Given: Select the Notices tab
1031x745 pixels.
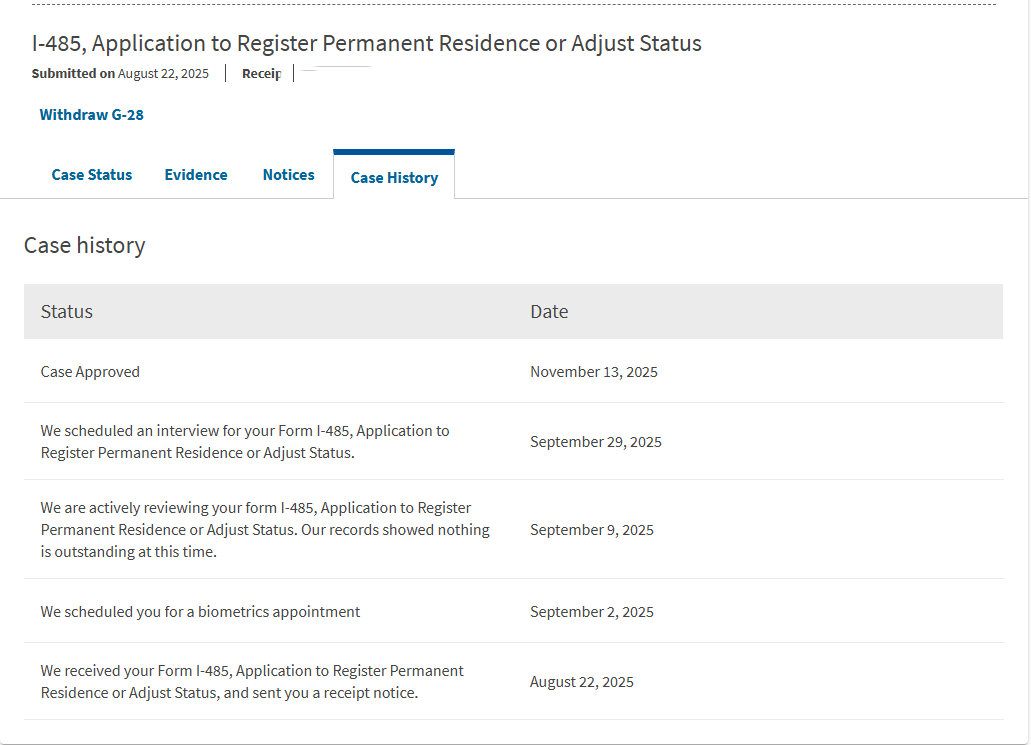Looking at the screenshot, I should (289, 175).
